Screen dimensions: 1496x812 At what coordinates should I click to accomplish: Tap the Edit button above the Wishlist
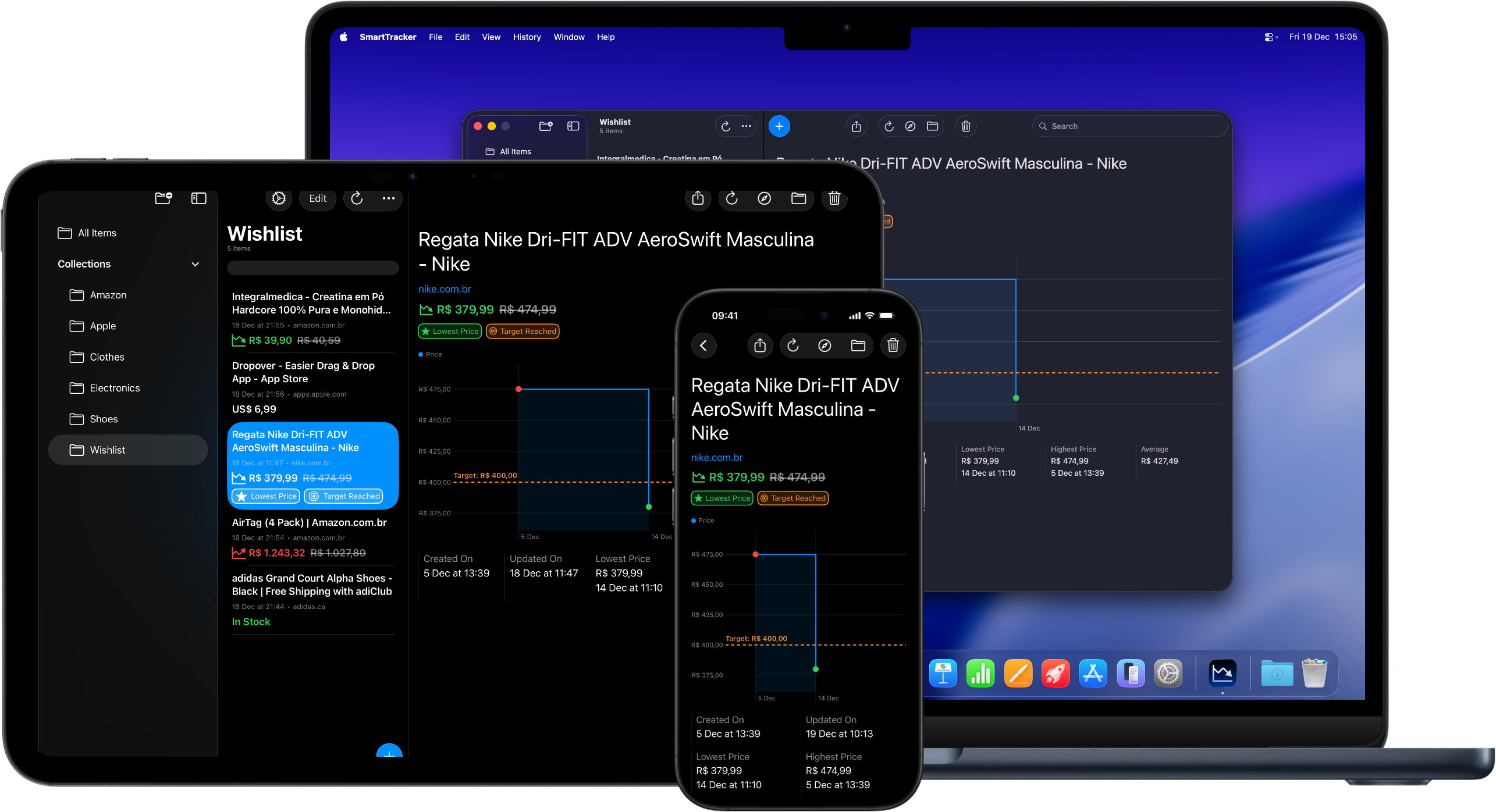[318, 198]
